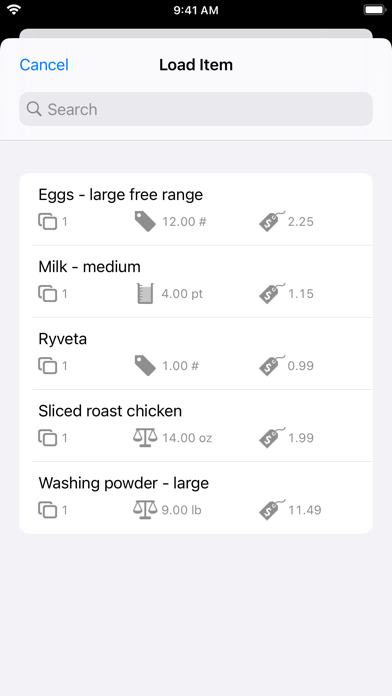Click the price tag icon next to 1.15

tap(272, 293)
